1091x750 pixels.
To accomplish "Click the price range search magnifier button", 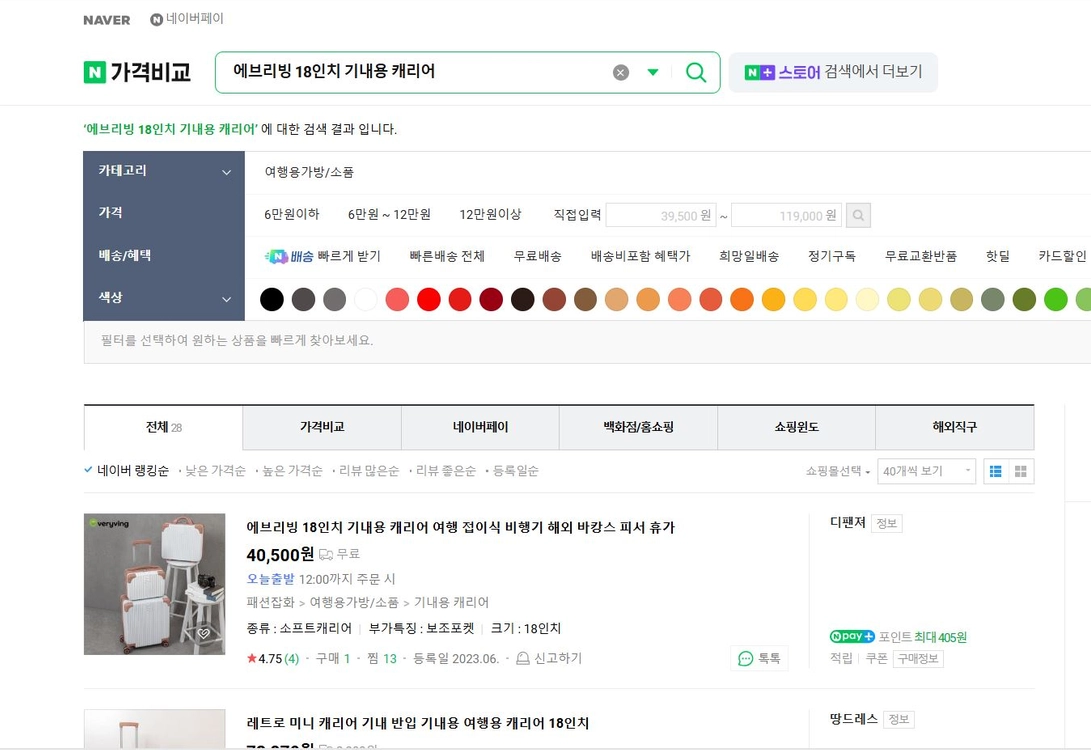I will click(x=858, y=215).
